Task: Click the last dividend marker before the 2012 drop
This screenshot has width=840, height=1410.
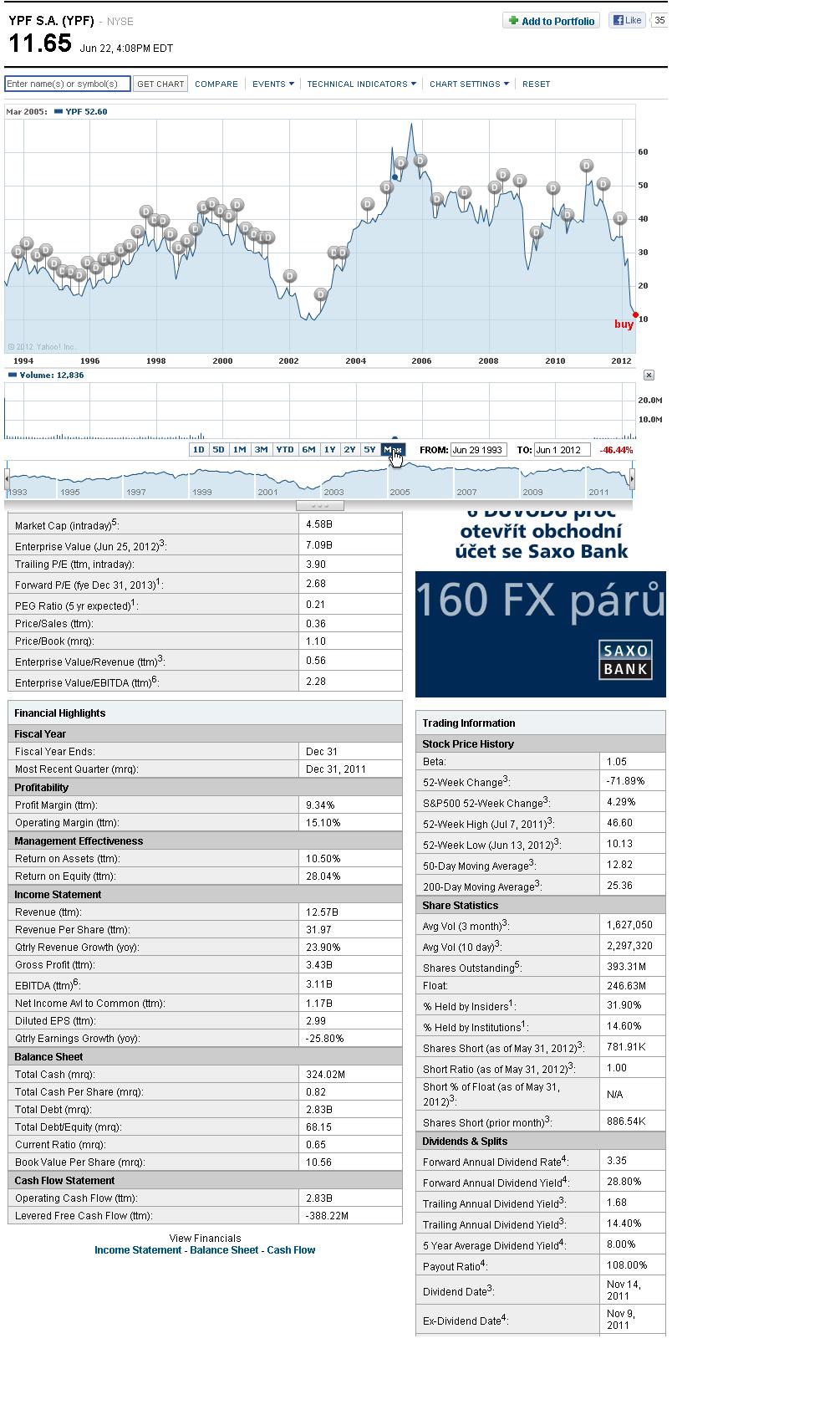Action: tap(619, 218)
